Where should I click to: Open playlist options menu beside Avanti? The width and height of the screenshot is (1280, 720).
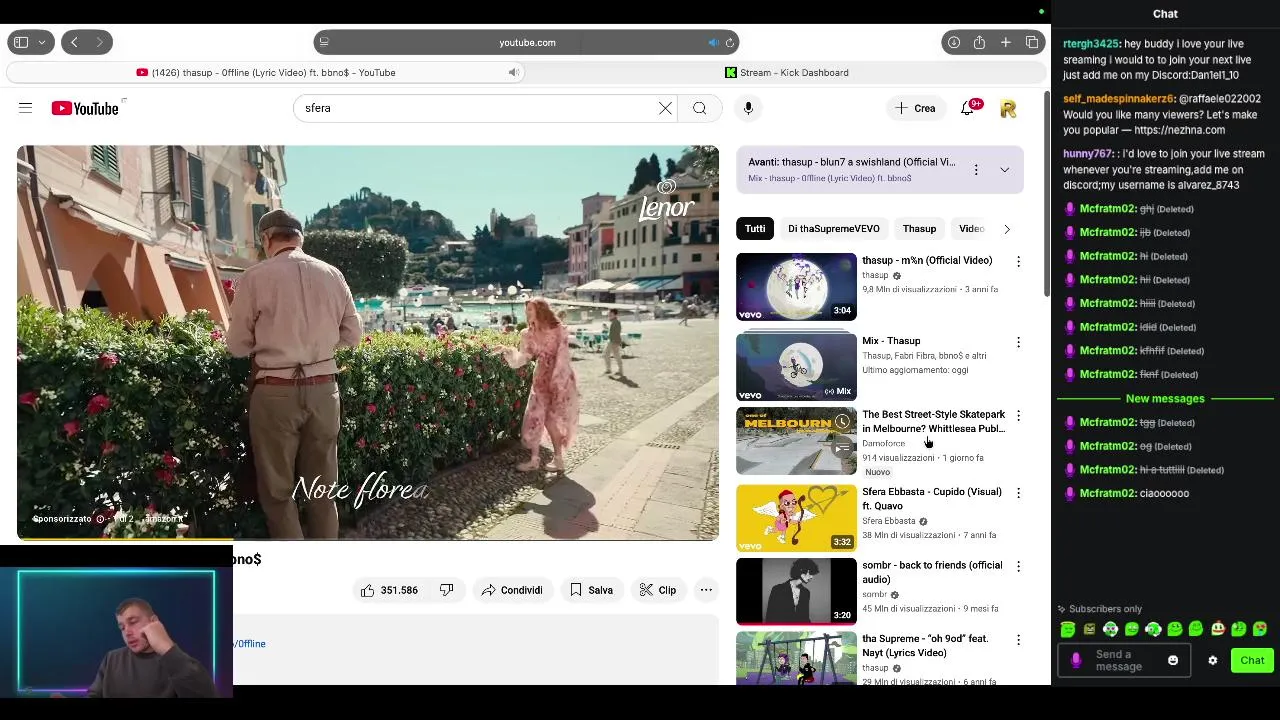(976, 170)
